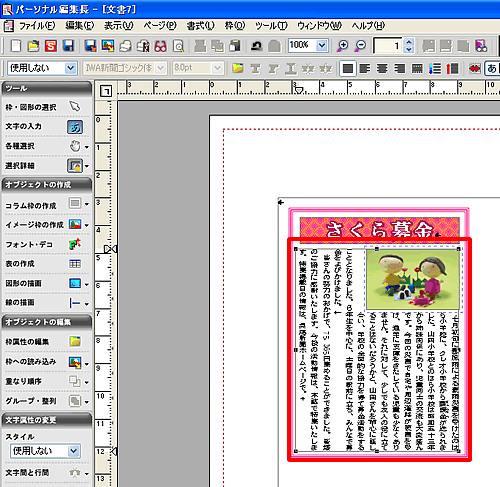
Task: Open the 使用しない style dropdown in toolbar
Action: point(70,68)
